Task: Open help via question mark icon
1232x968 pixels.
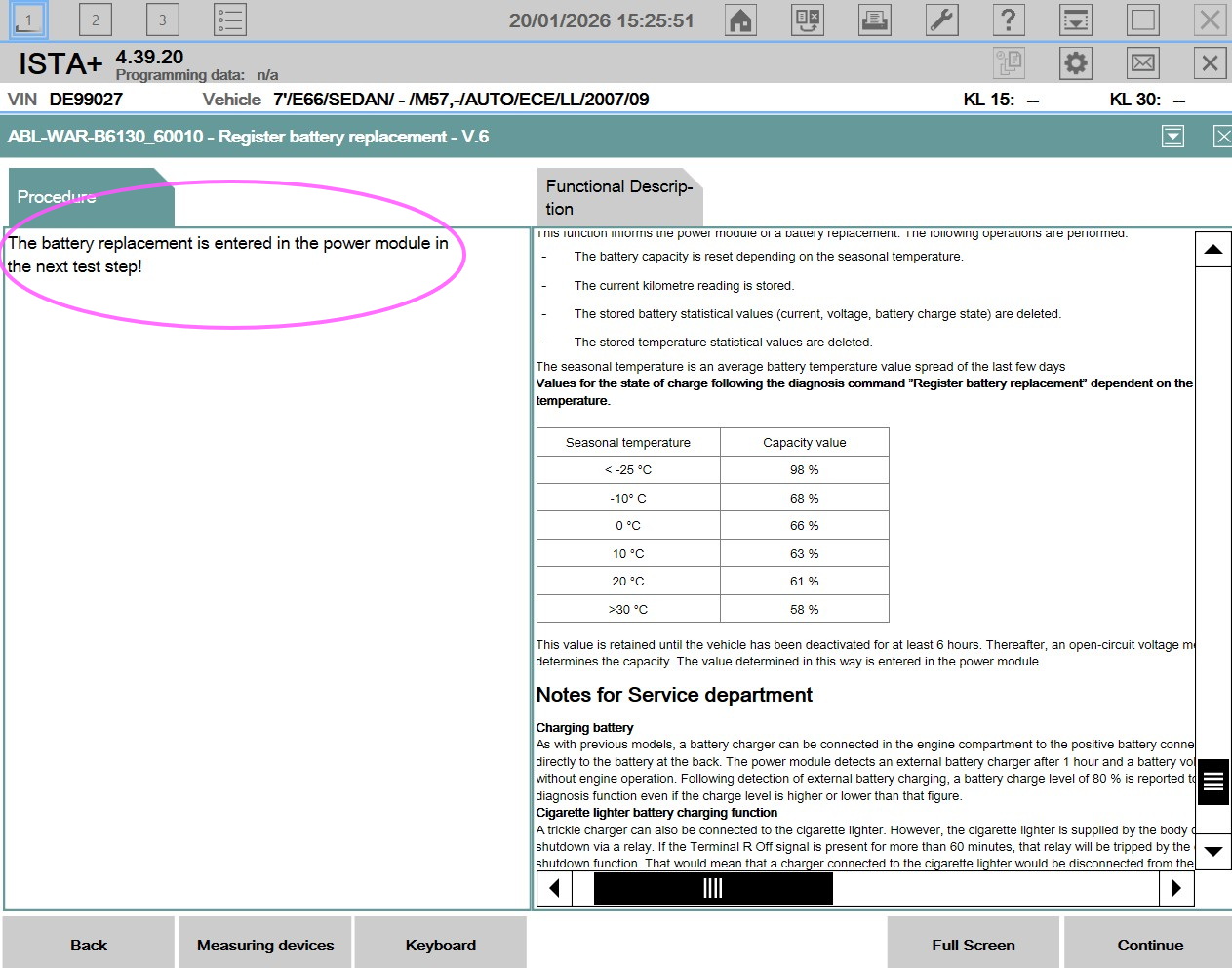Action: tap(1008, 20)
